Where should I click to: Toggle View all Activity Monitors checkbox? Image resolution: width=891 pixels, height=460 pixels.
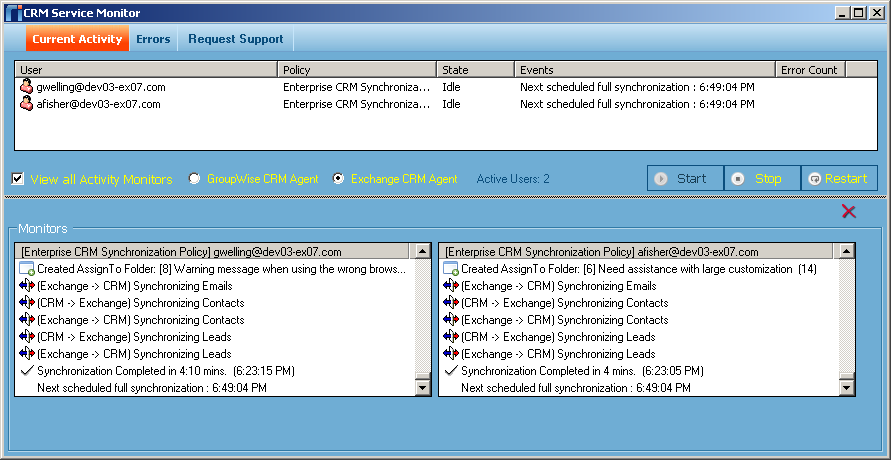(x=18, y=179)
